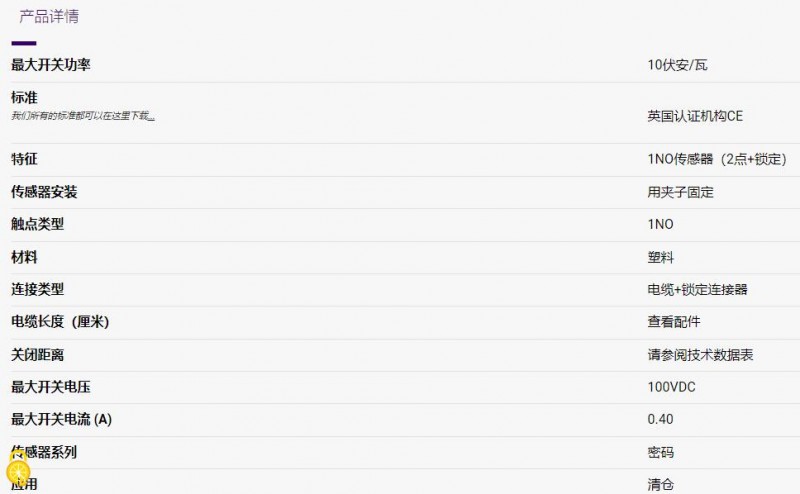Click 请参阅技术数据表 in 关闭距离 row
The width and height of the screenshot is (800, 494).
click(700, 355)
